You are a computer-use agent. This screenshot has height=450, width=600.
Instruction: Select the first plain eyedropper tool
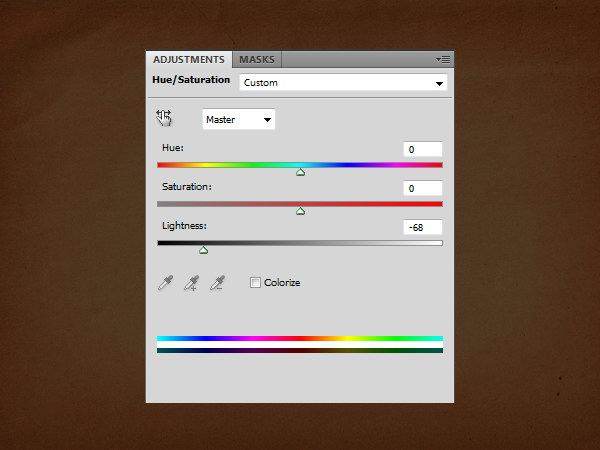[165, 283]
